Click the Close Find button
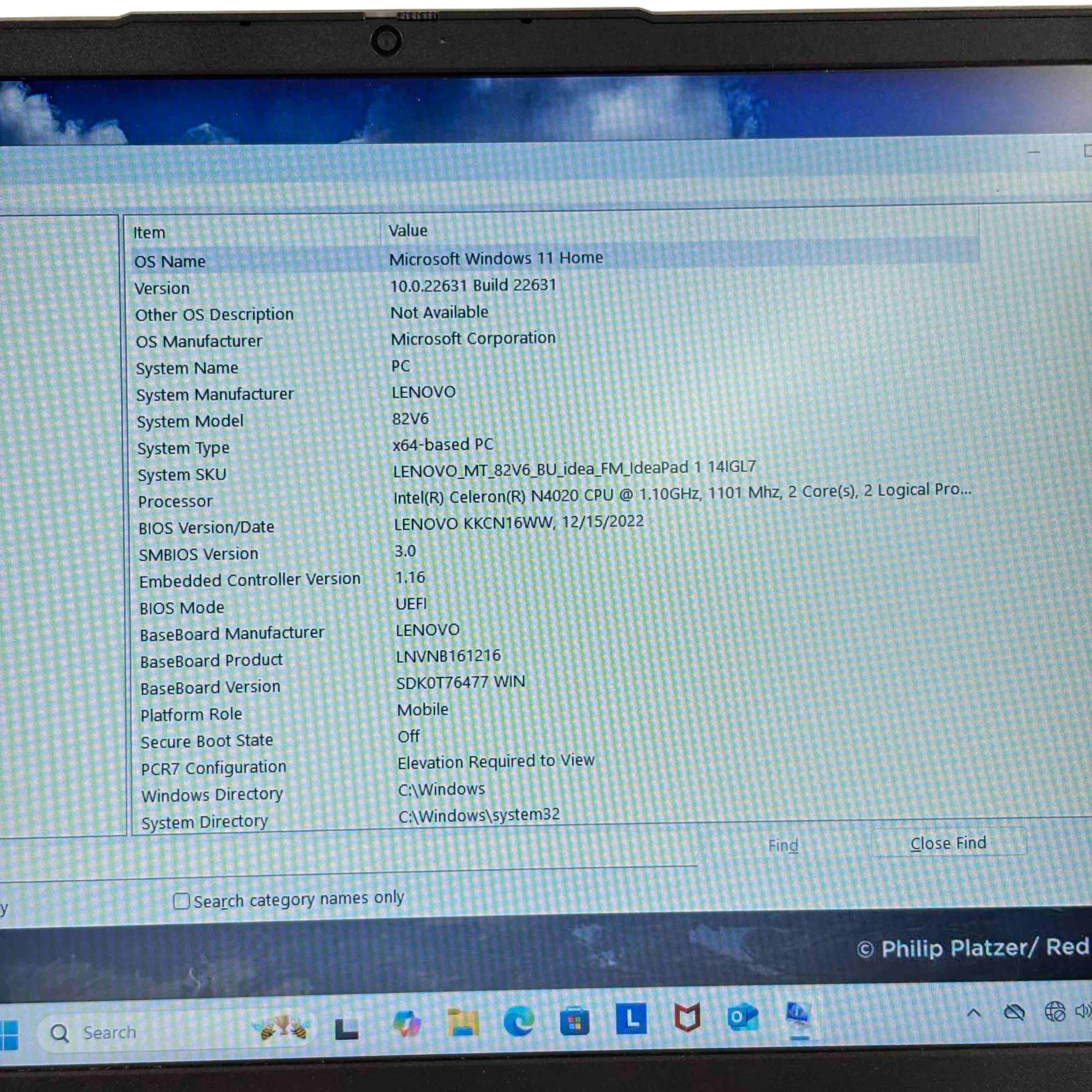This screenshot has width=1092, height=1092. (x=948, y=844)
